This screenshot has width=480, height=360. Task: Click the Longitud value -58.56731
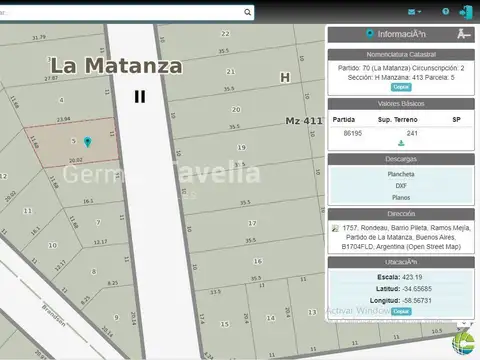tap(417, 300)
